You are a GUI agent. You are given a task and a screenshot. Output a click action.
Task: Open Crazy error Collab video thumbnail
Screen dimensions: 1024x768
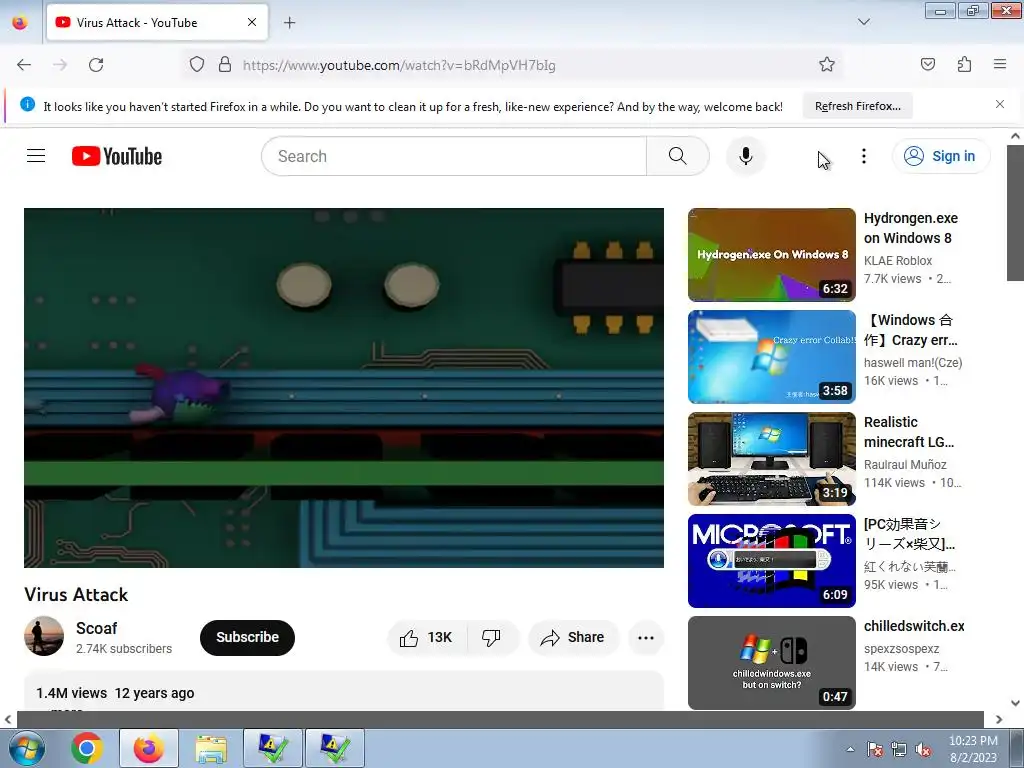tap(771, 357)
